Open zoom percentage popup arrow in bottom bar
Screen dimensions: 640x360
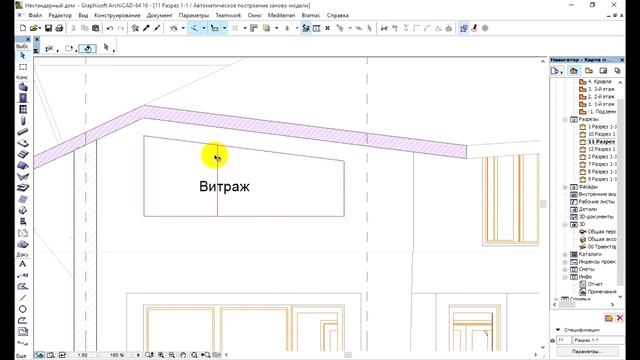point(138,355)
